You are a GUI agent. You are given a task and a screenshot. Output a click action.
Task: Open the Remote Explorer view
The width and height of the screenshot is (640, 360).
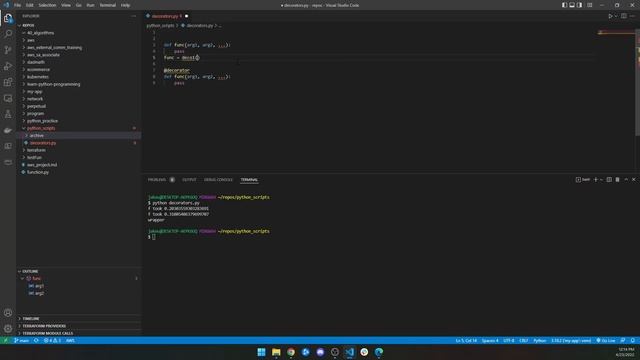click(8, 98)
